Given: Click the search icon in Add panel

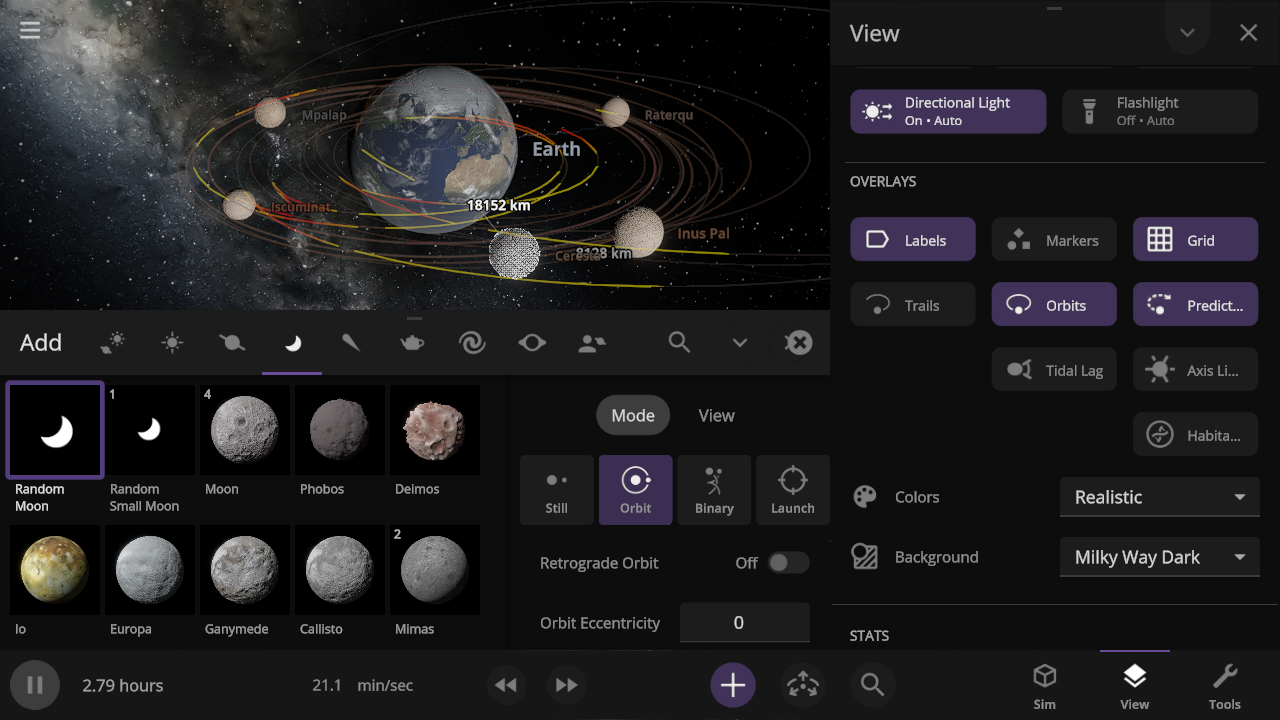Looking at the screenshot, I should tap(679, 343).
